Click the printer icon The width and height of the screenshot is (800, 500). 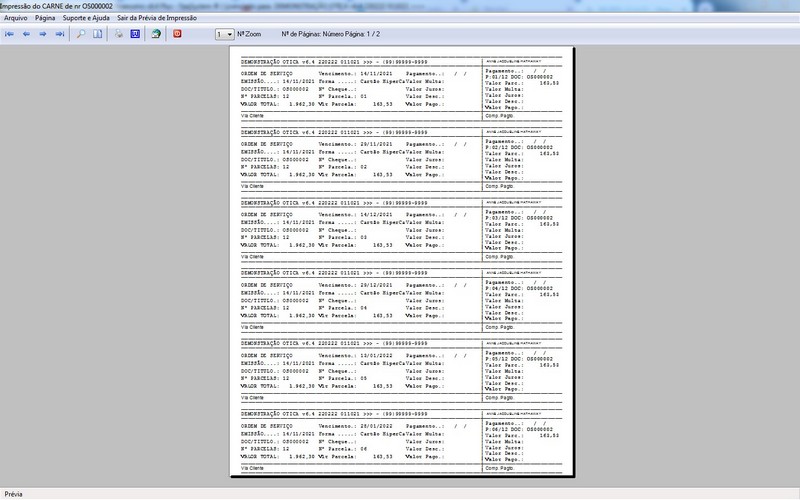click(118, 34)
